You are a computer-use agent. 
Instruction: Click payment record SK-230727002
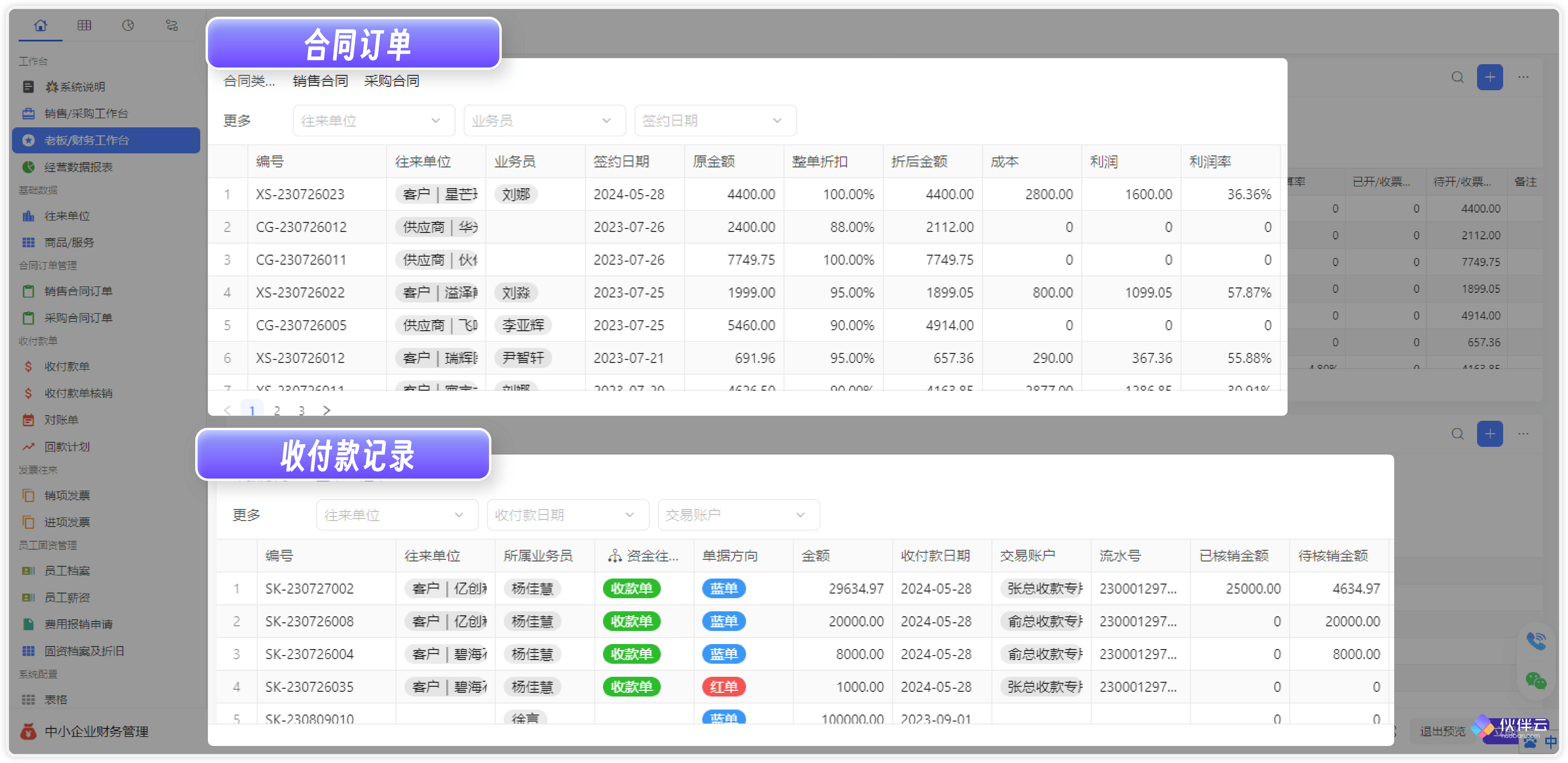[309, 588]
